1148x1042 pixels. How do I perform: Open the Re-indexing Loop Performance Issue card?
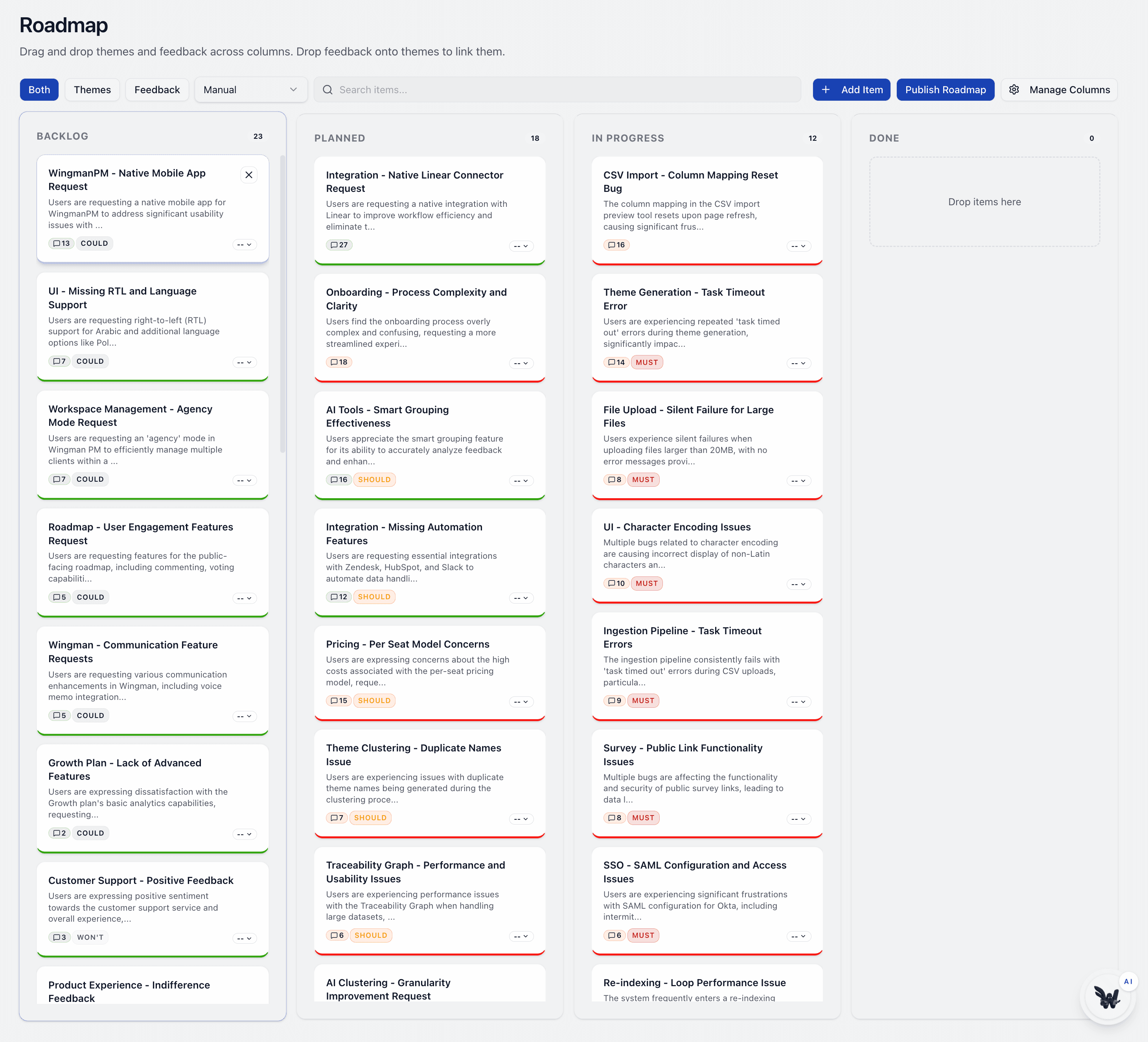pyautogui.click(x=707, y=983)
